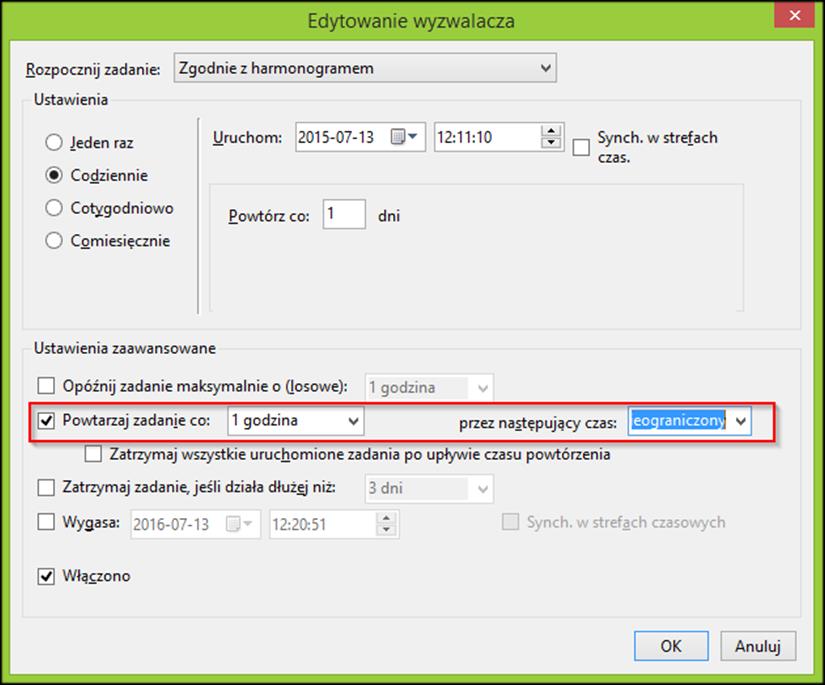Decrease the start time with down spinner arrow

(x=550, y=142)
